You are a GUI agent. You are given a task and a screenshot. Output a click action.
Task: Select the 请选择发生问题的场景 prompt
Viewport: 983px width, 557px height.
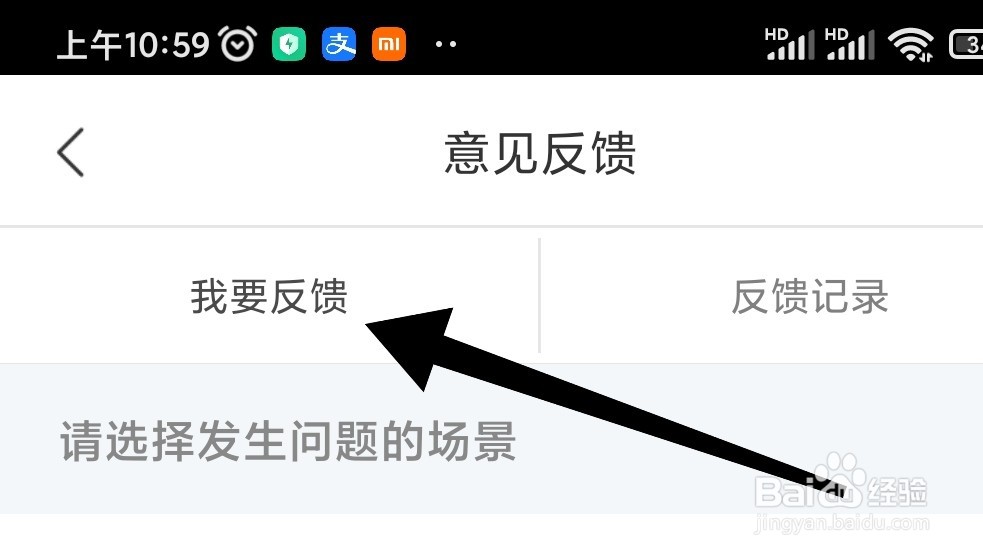(288, 442)
